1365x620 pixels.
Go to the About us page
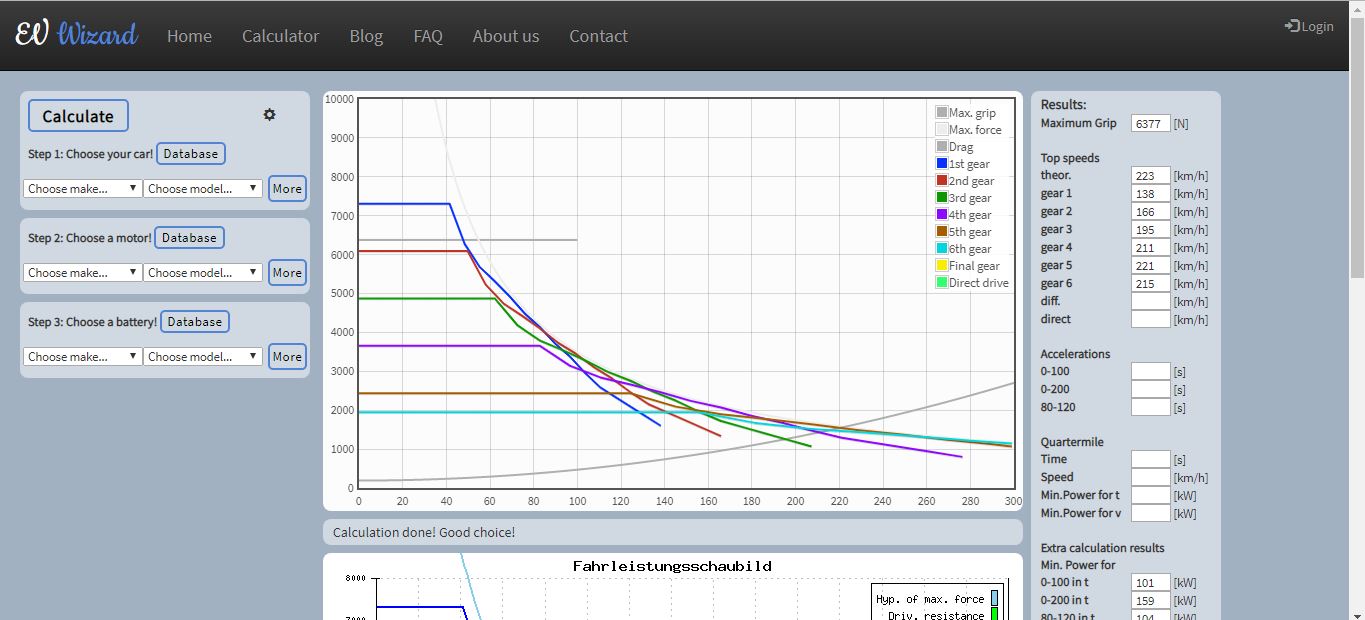pyautogui.click(x=505, y=36)
